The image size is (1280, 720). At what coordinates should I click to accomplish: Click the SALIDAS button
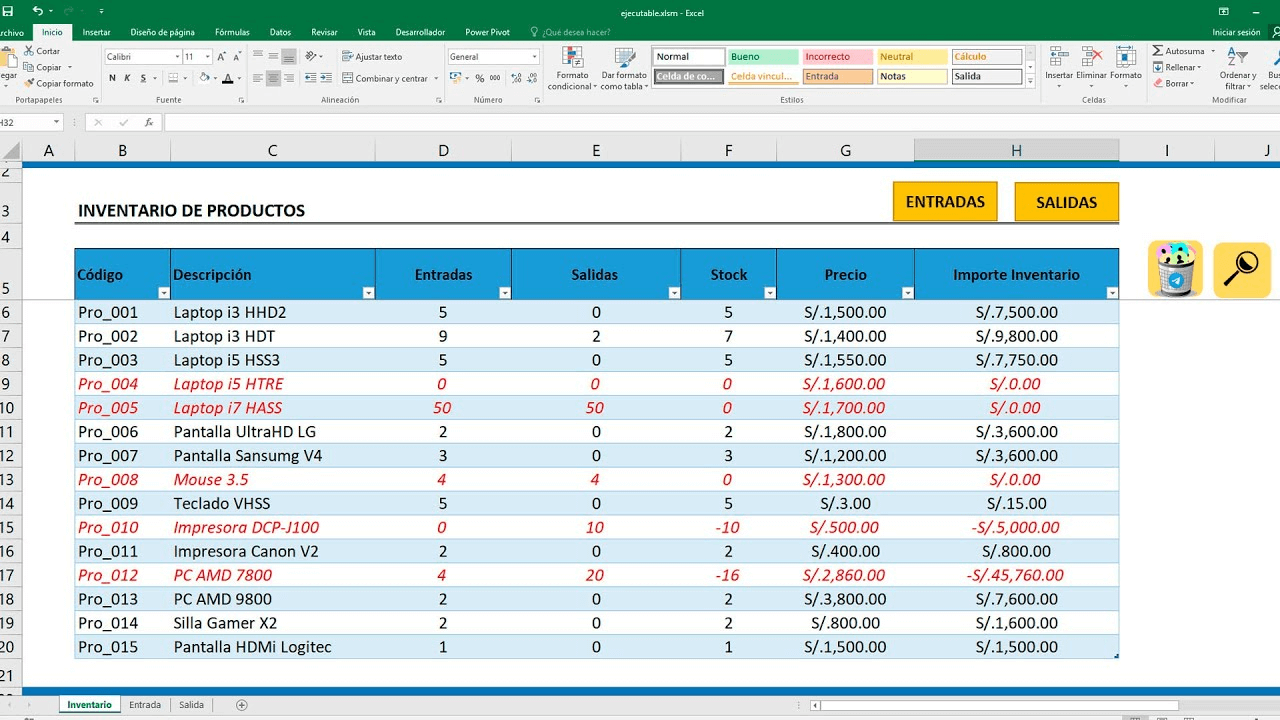coord(1066,201)
